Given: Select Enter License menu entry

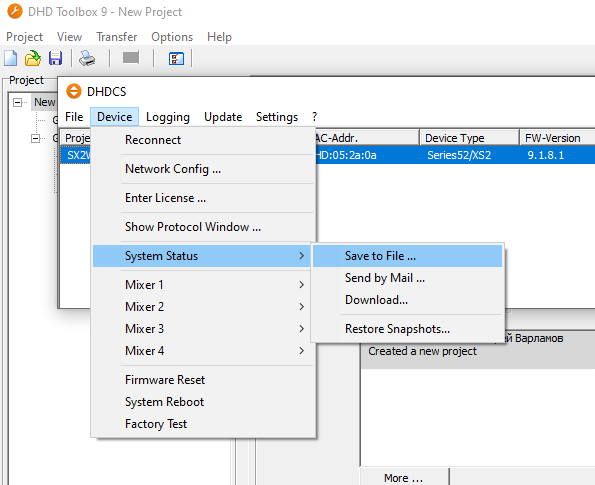Looking at the screenshot, I should [x=203, y=198].
